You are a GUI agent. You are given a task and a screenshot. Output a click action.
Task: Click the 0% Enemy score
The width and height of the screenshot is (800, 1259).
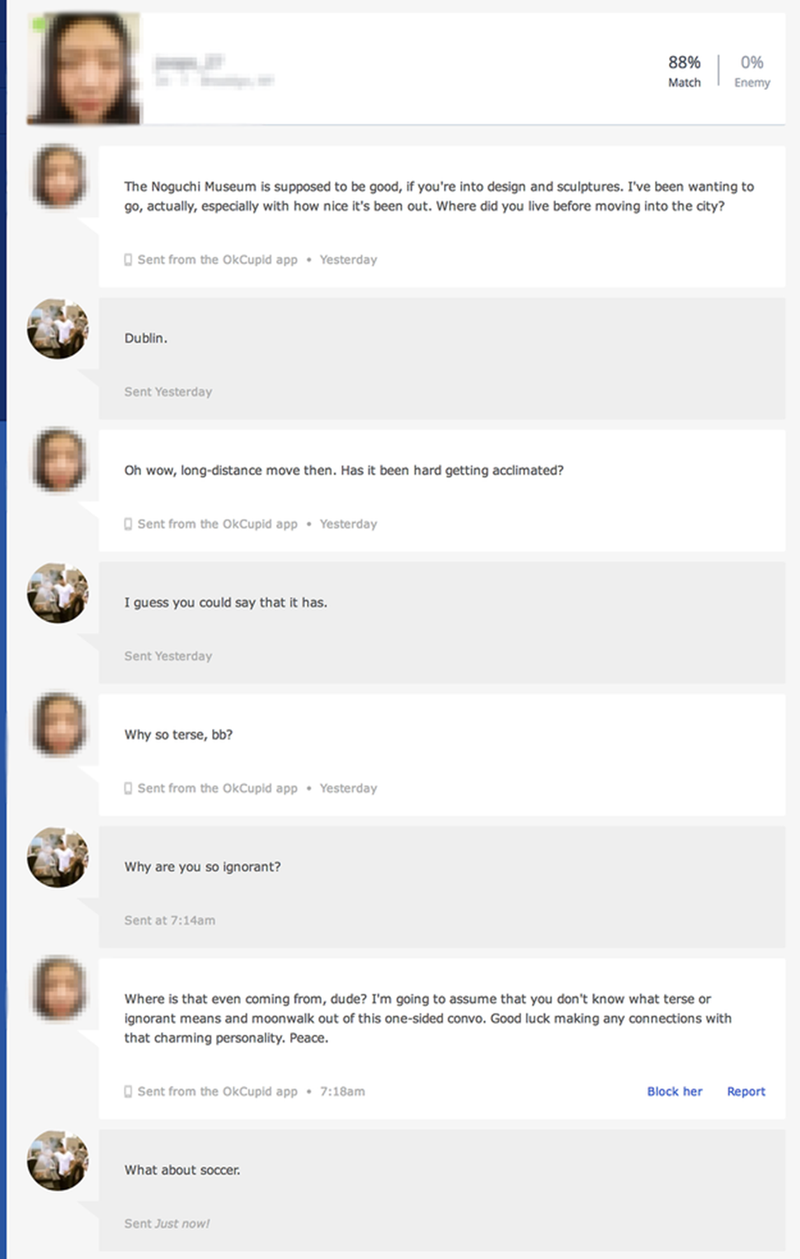click(x=752, y=72)
